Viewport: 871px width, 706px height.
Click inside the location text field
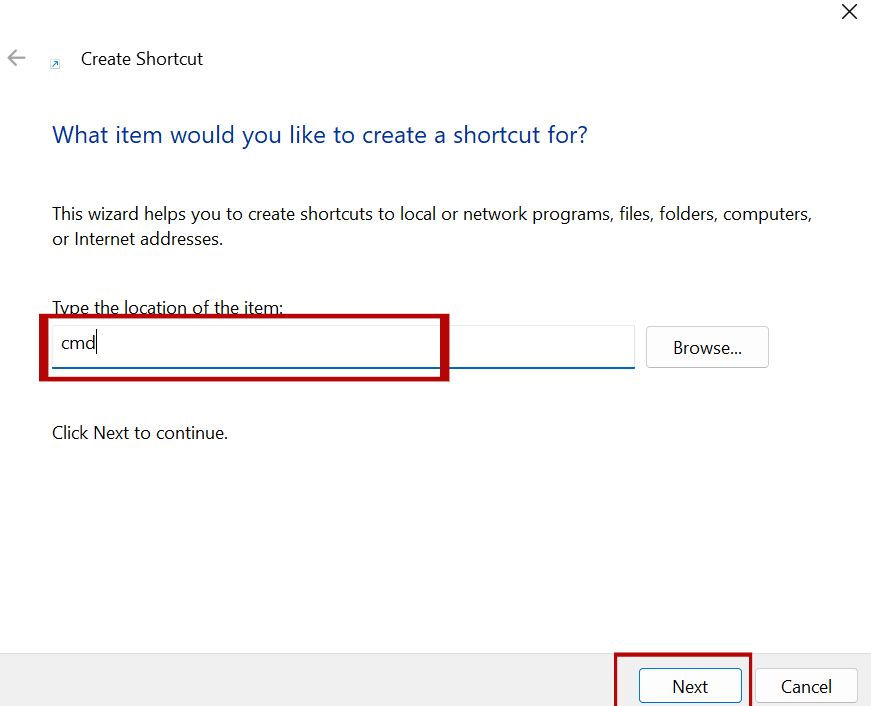[x=300, y=343]
